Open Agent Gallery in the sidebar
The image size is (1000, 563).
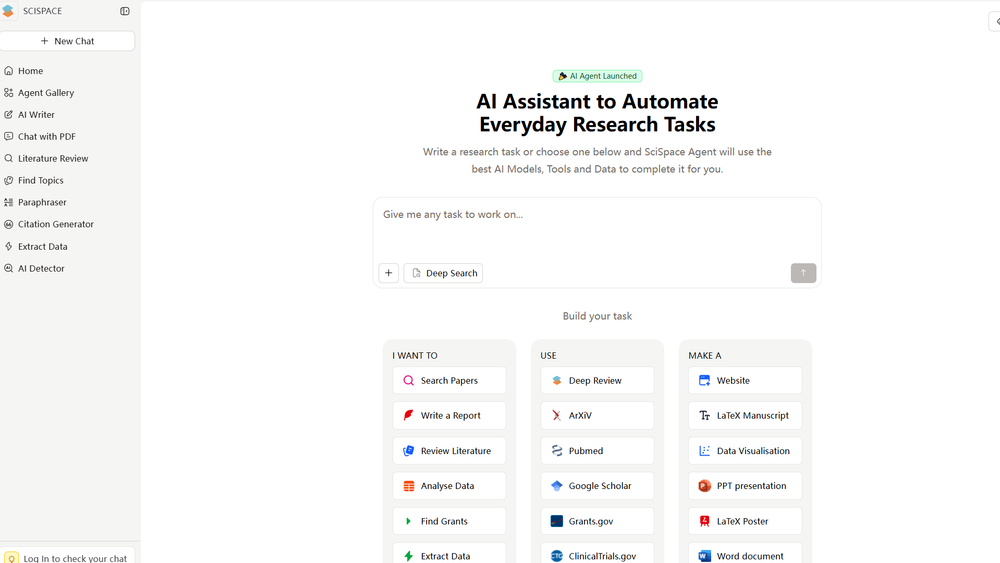coord(46,92)
